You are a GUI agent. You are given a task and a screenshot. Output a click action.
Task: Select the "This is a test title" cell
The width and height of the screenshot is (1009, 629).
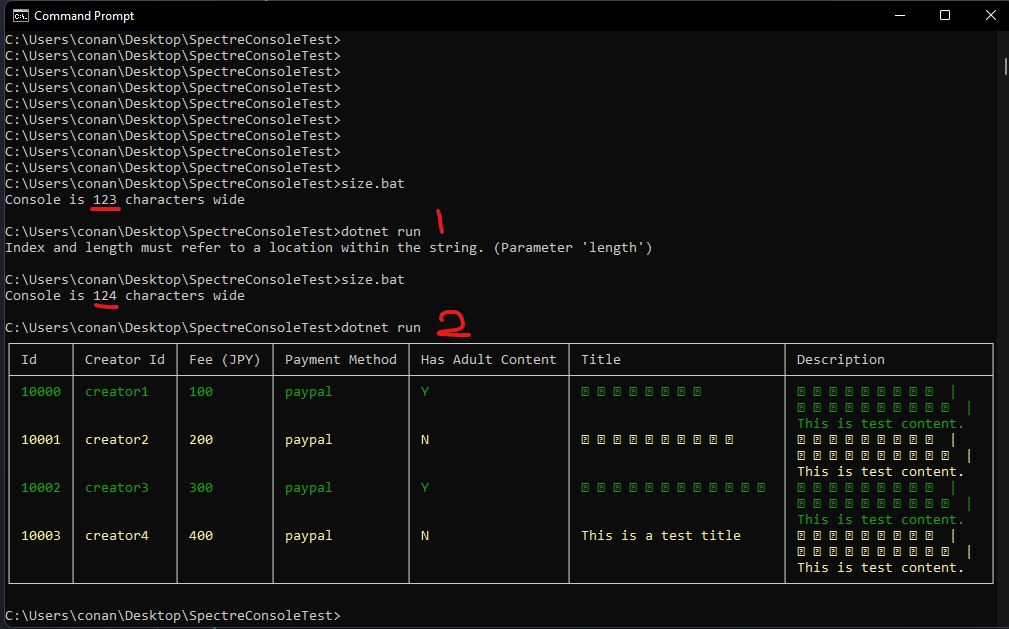(x=661, y=535)
